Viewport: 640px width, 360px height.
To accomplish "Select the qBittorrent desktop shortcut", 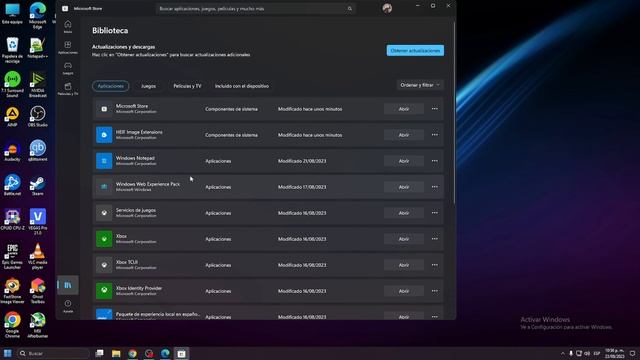I will [x=38, y=151].
